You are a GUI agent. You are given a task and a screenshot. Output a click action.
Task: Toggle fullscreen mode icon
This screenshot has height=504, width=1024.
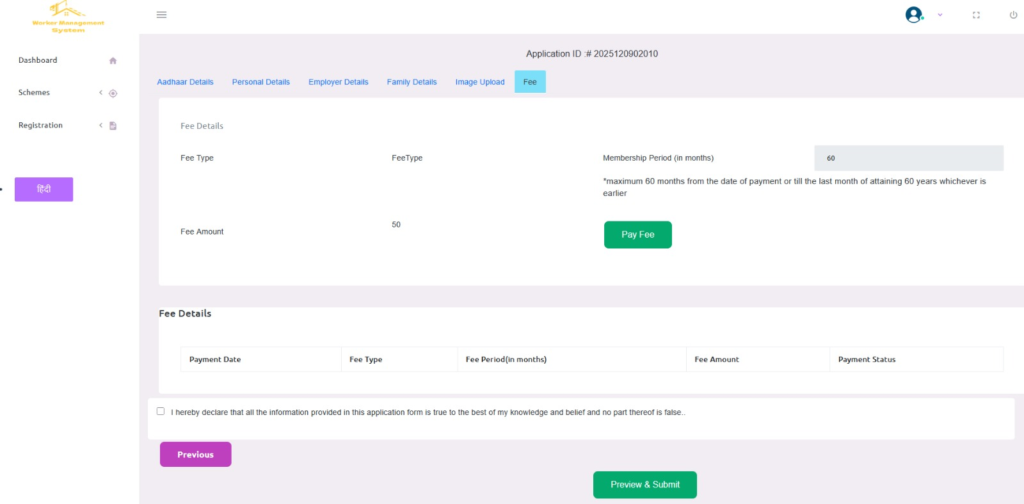976,15
